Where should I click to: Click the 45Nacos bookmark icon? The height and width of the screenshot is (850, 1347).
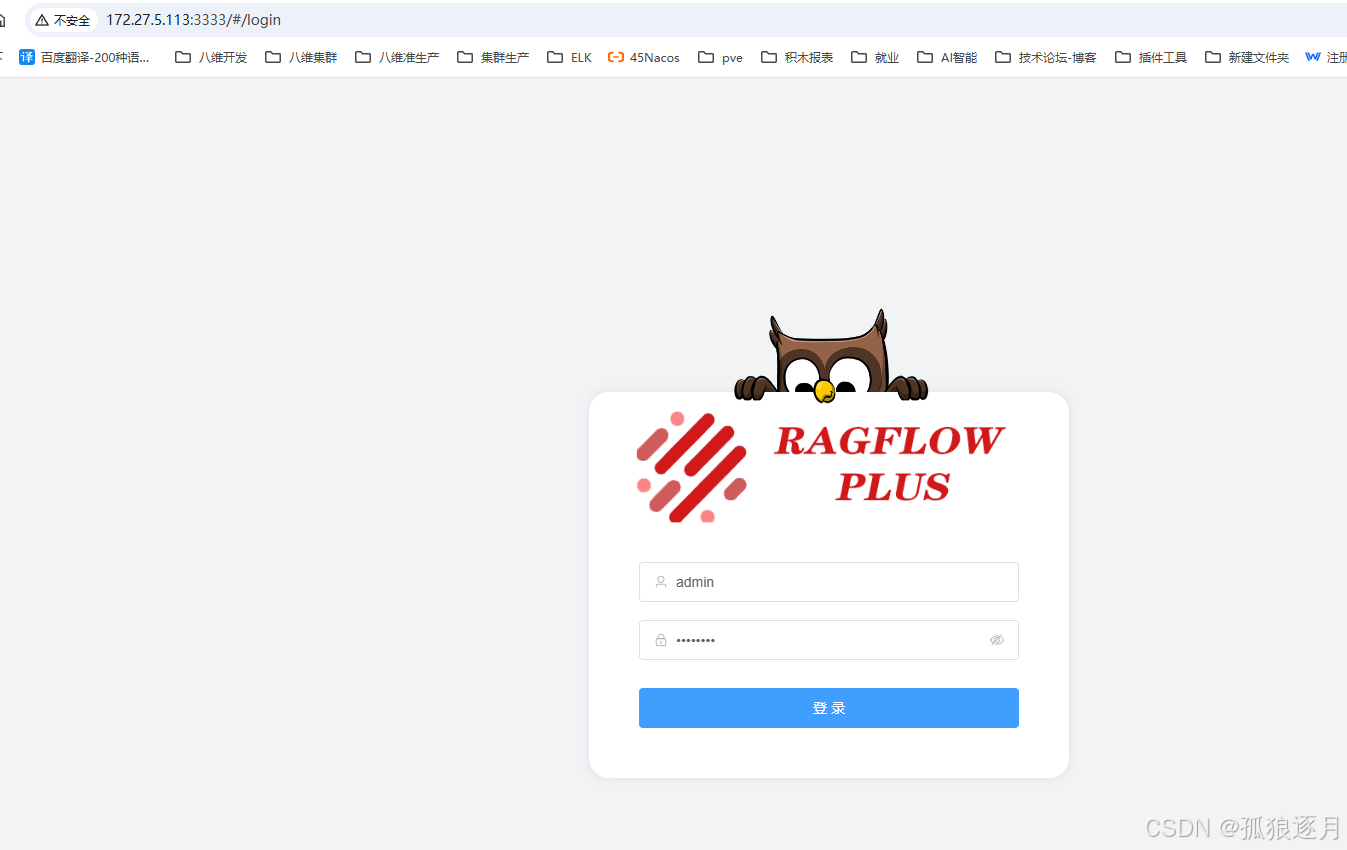point(614,57)
